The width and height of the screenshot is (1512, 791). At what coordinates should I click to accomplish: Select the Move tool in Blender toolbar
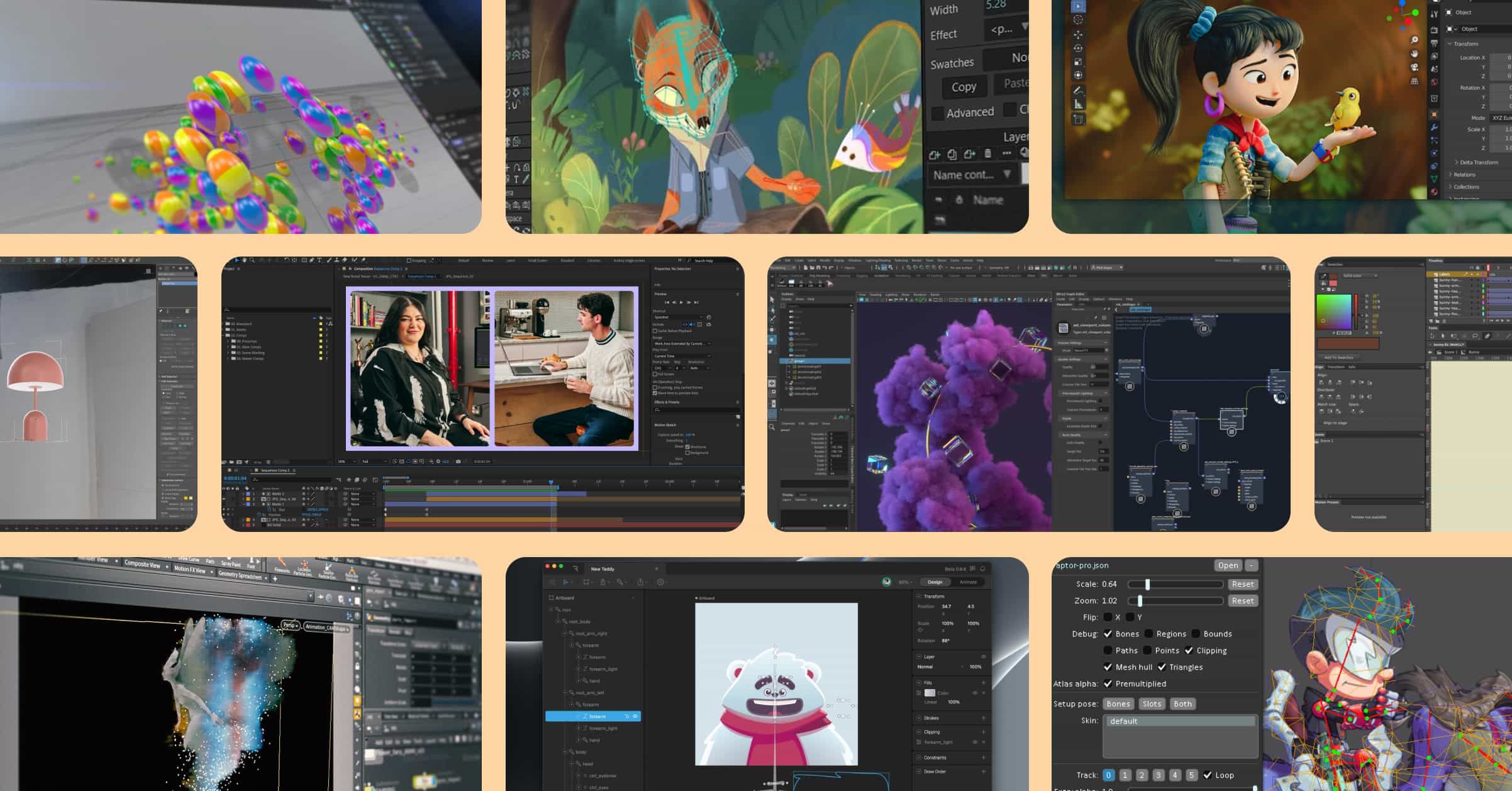[x=1078, y=35]
